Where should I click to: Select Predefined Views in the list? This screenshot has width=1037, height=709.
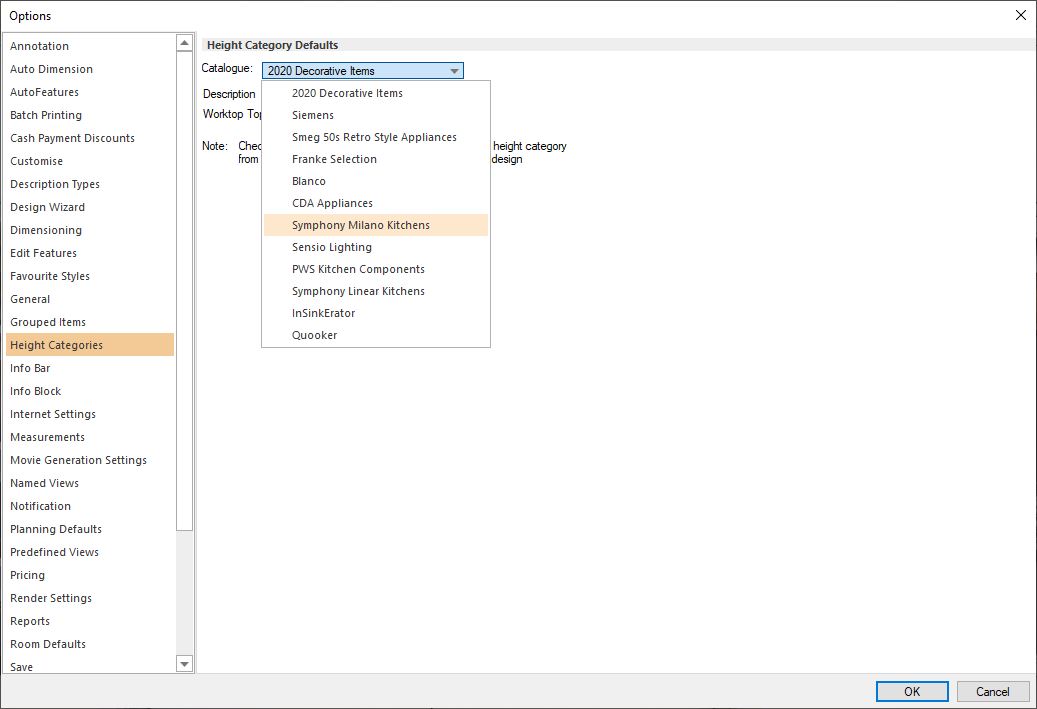[x=90, y=553]
